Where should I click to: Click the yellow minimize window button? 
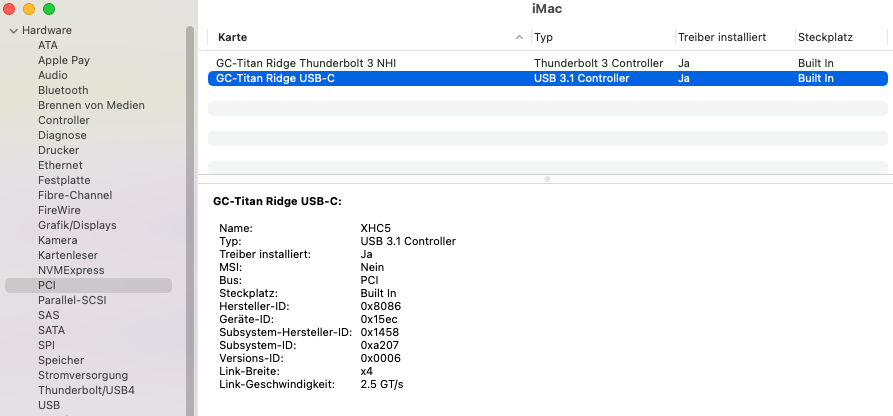pyautogui.click(x=29, y=9)
